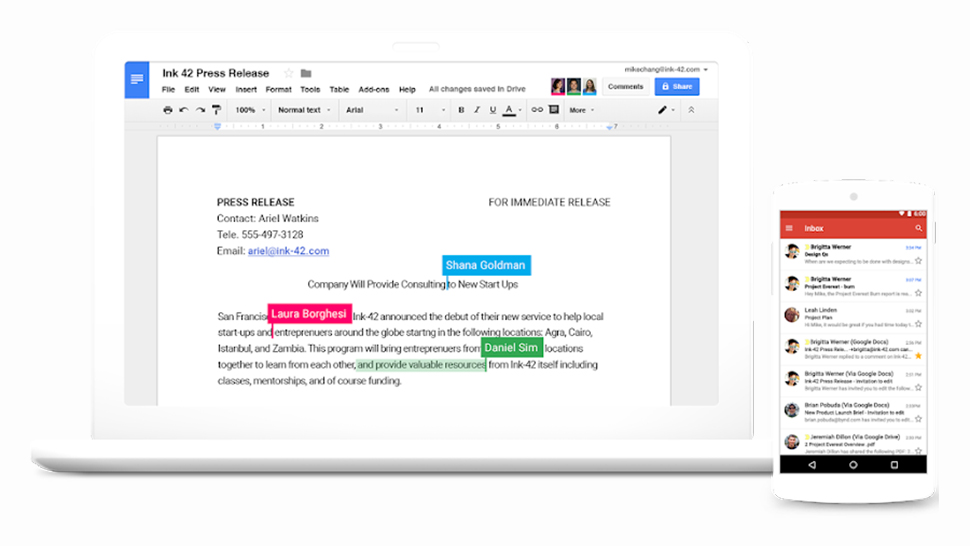The image size is (970, 546).
Task: Collapse the menus with the double chevron
Action: (x=691, y=110)
